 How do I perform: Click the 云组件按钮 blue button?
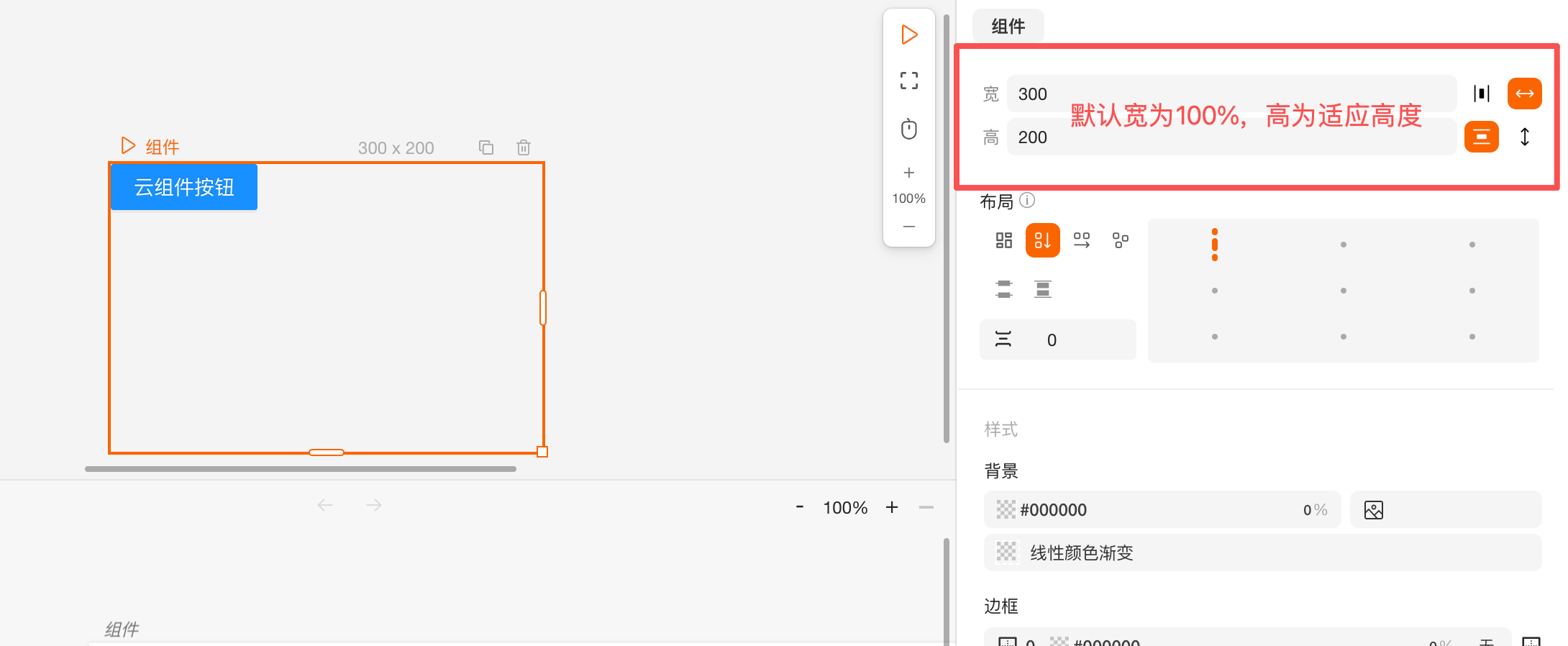[184, 187]
